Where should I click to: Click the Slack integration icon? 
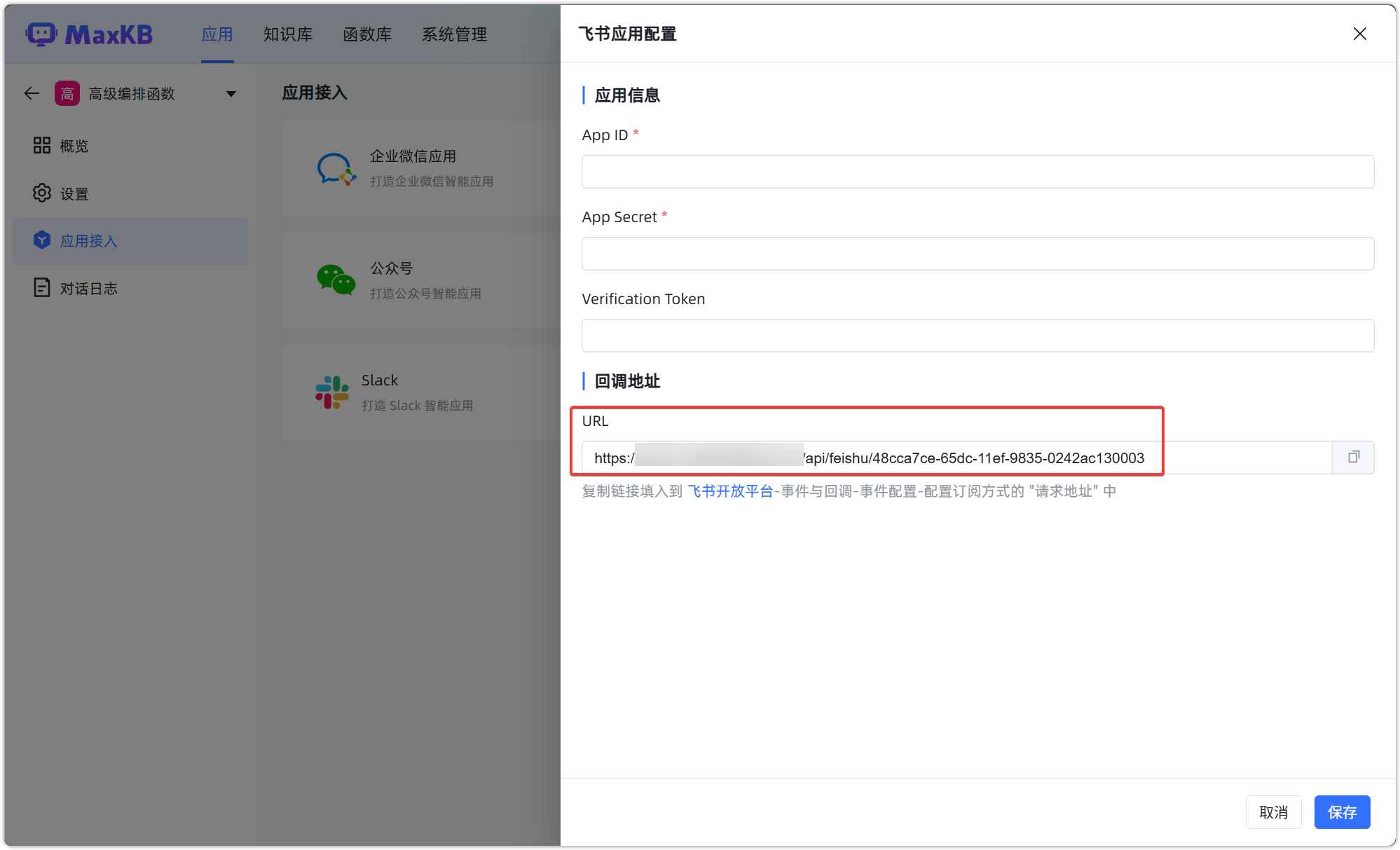pyautogui.click(x=332, y=392)
